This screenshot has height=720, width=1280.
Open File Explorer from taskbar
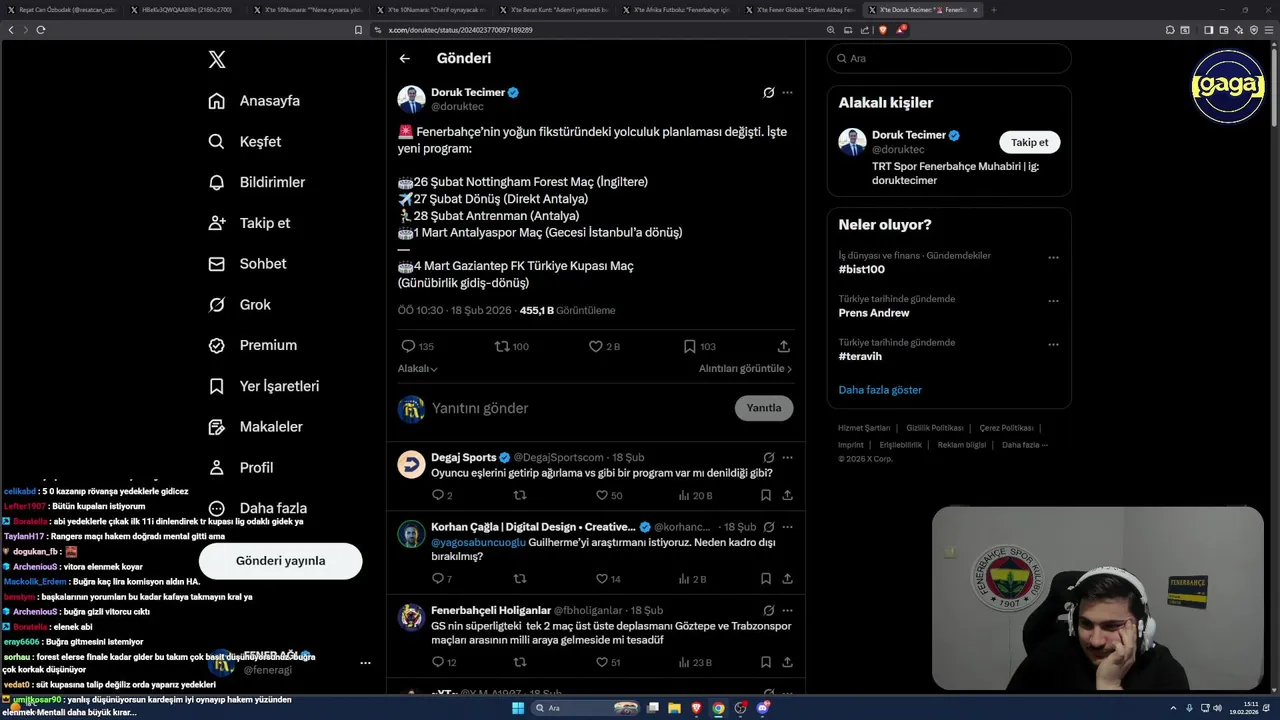pos(675,708)
